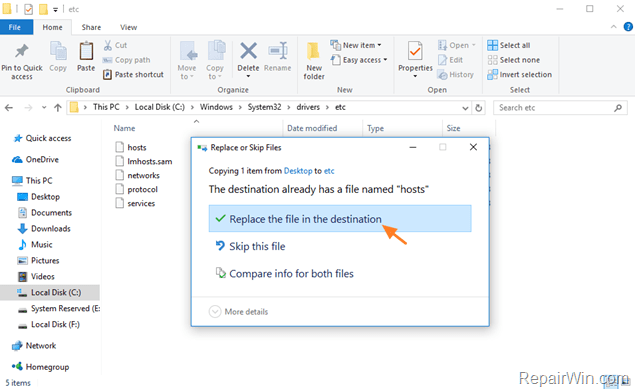Click Edit in Open group

[x=450, y=60]
